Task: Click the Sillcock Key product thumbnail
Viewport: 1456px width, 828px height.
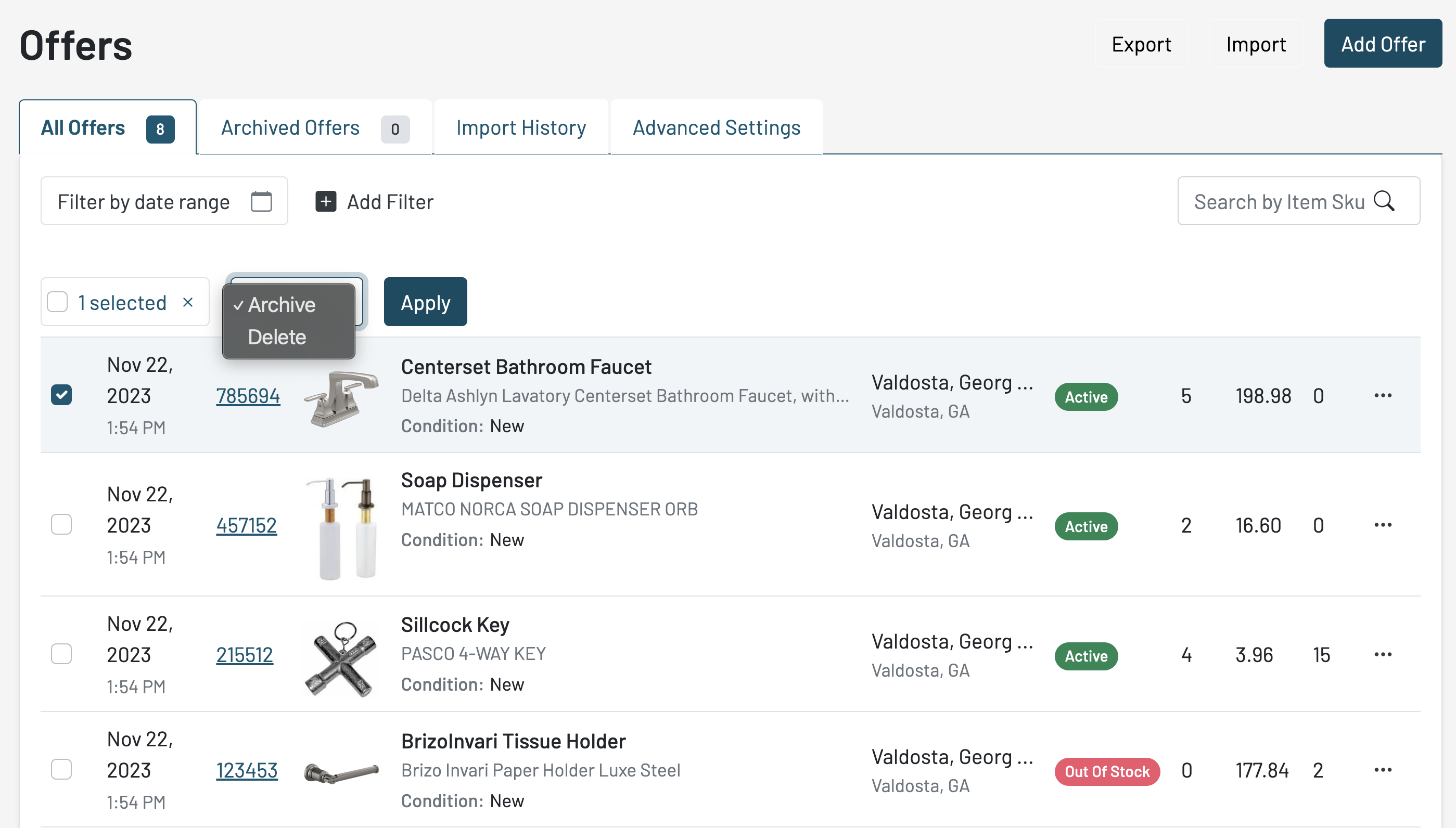Action: click(x=341, y=658)
